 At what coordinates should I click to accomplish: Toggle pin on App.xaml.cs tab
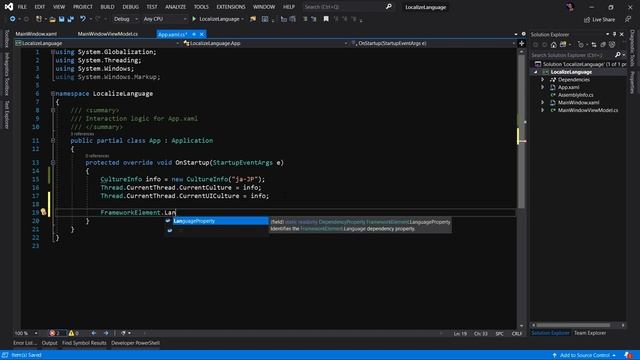[194, 34]
